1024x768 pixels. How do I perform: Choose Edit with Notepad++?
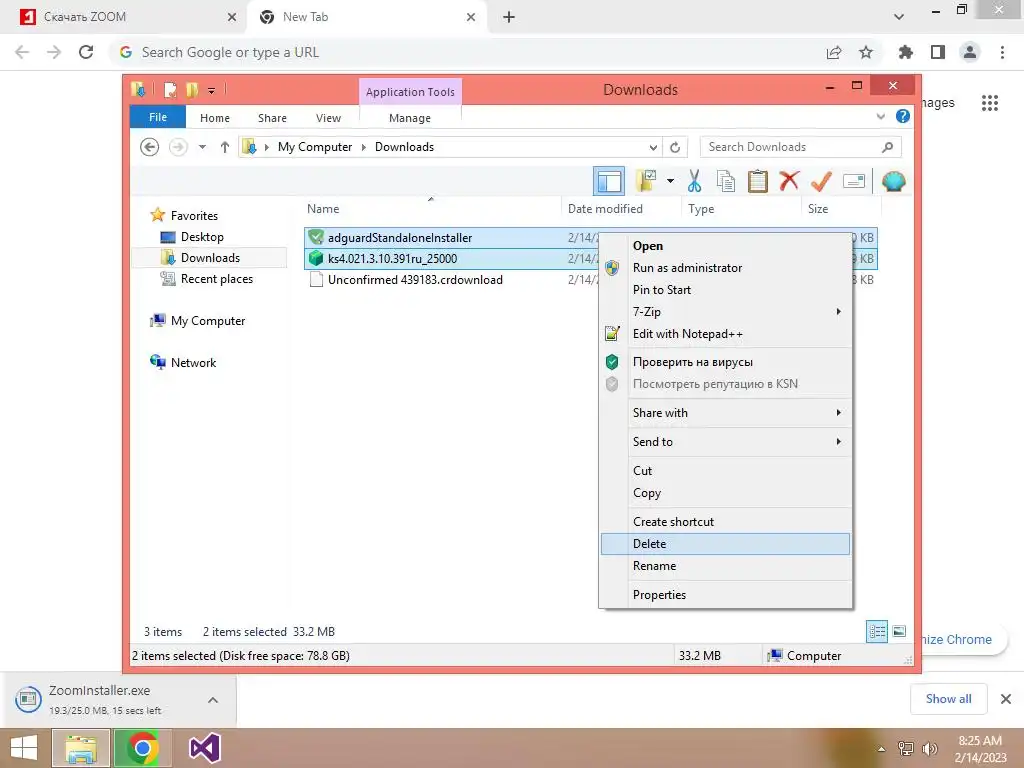tap(725, 334)
